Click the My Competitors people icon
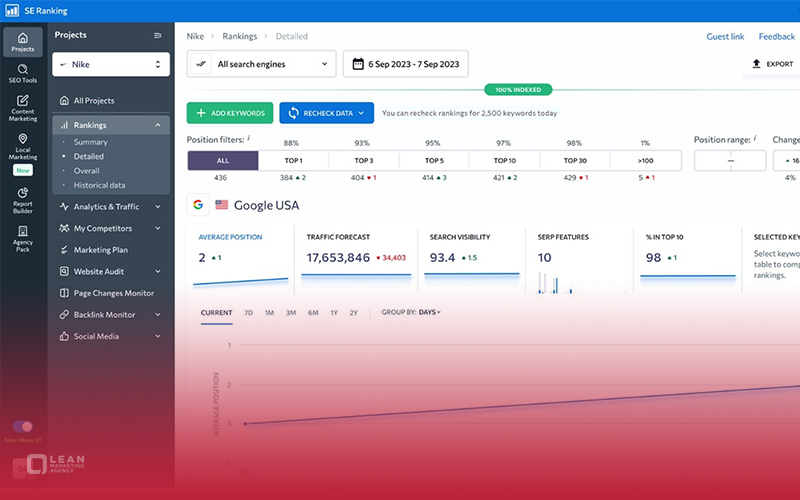The height and width of the screenshot is (500, 800). [64, 228]
